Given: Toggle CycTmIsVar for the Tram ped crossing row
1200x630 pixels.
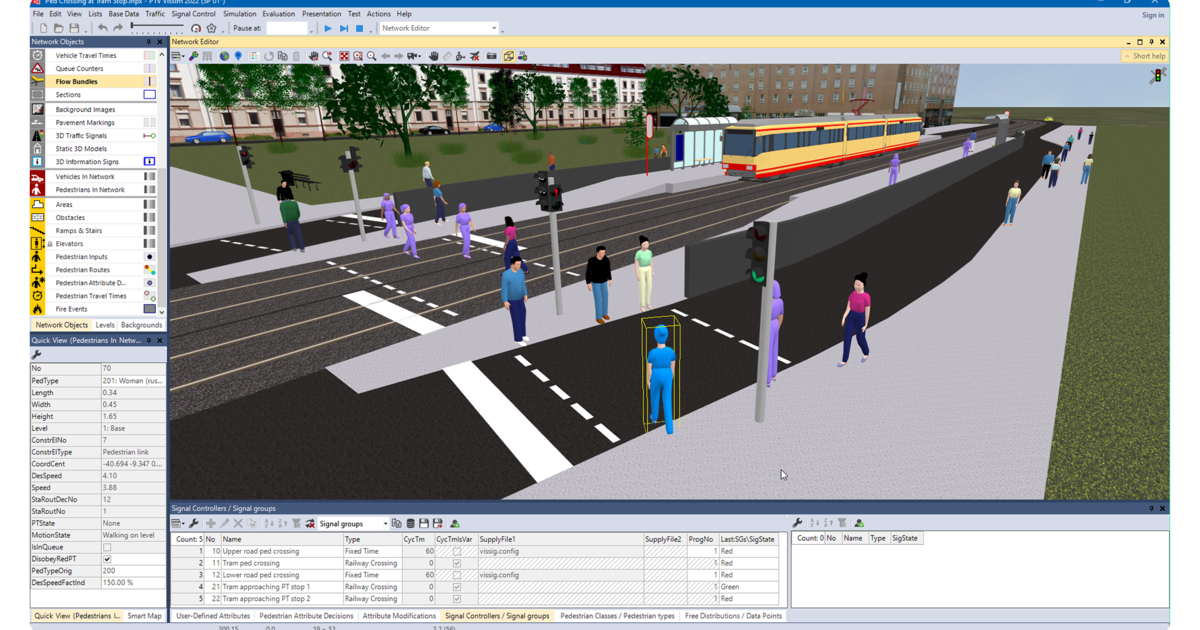Looking at the screenshot, I should (x=457, y=563).
